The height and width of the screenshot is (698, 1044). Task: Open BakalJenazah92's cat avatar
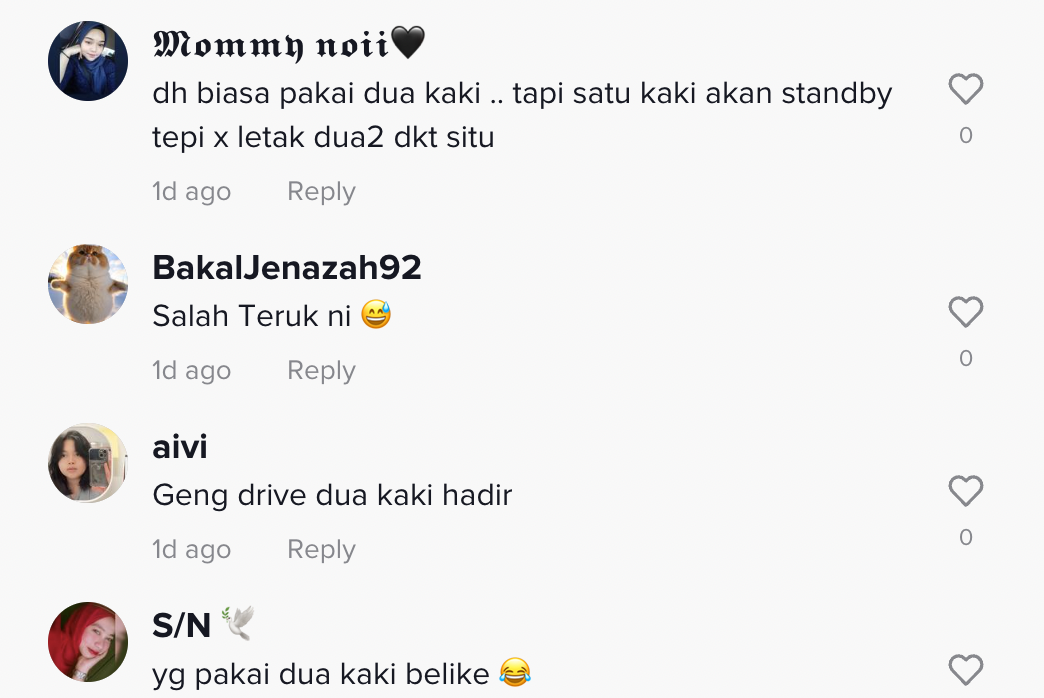click(x=88, y=284)
